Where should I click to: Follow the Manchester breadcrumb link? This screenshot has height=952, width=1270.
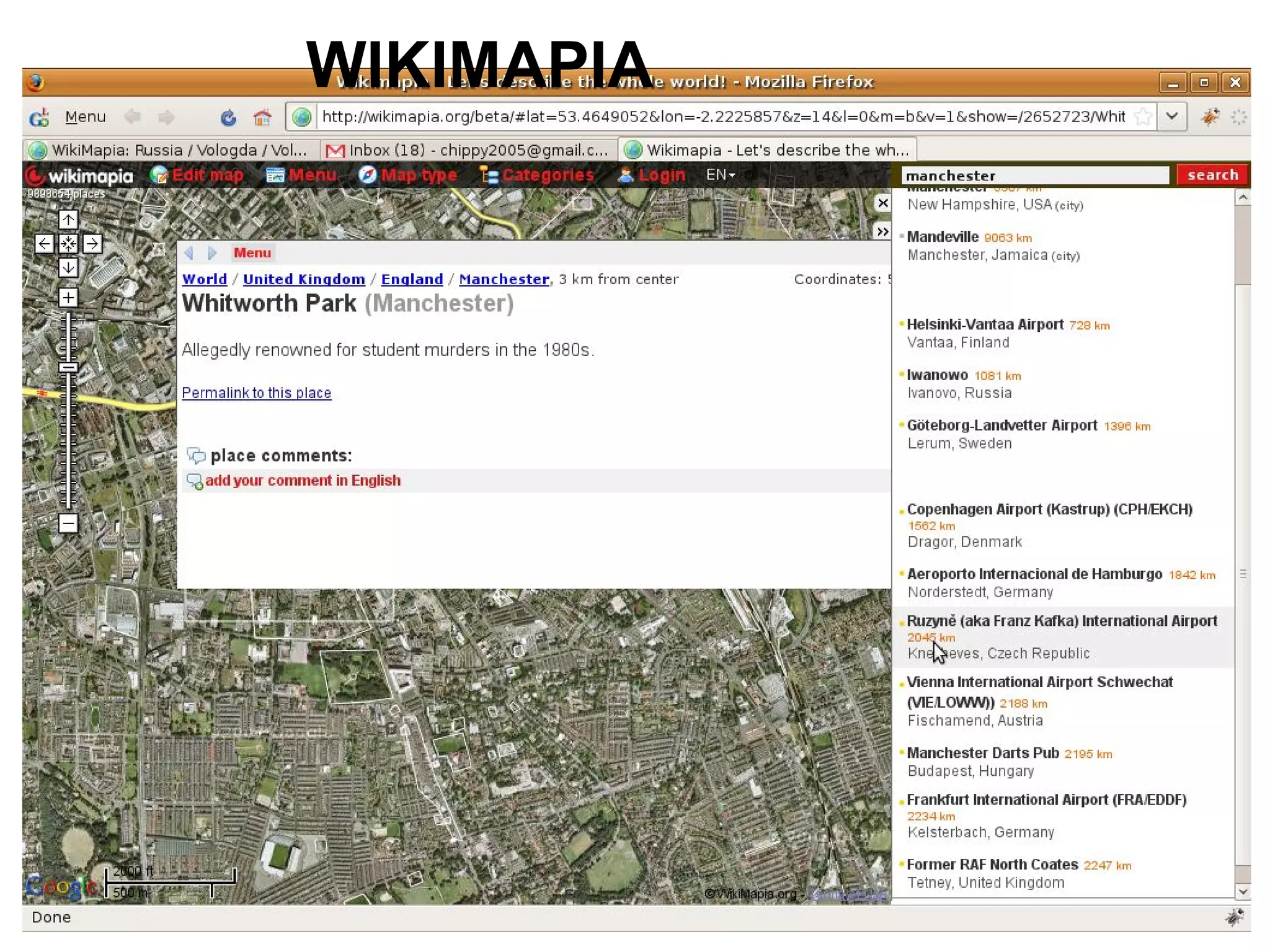point(504,279)
